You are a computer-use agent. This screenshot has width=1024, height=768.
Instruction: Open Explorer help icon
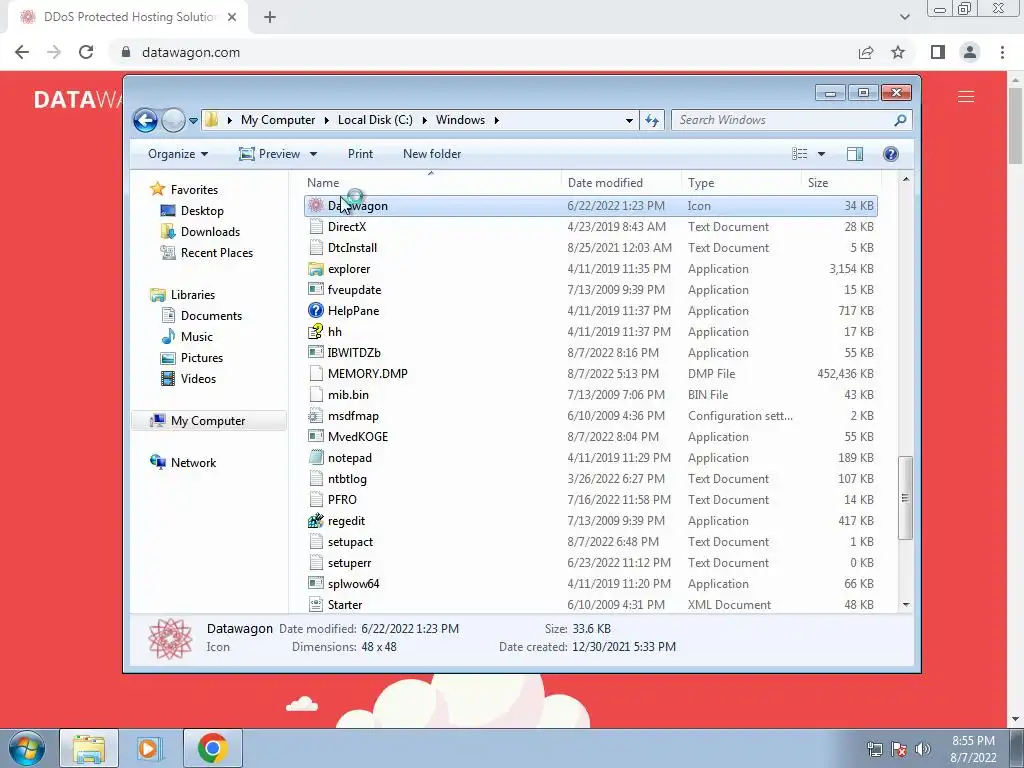click(x=891, y=154)
